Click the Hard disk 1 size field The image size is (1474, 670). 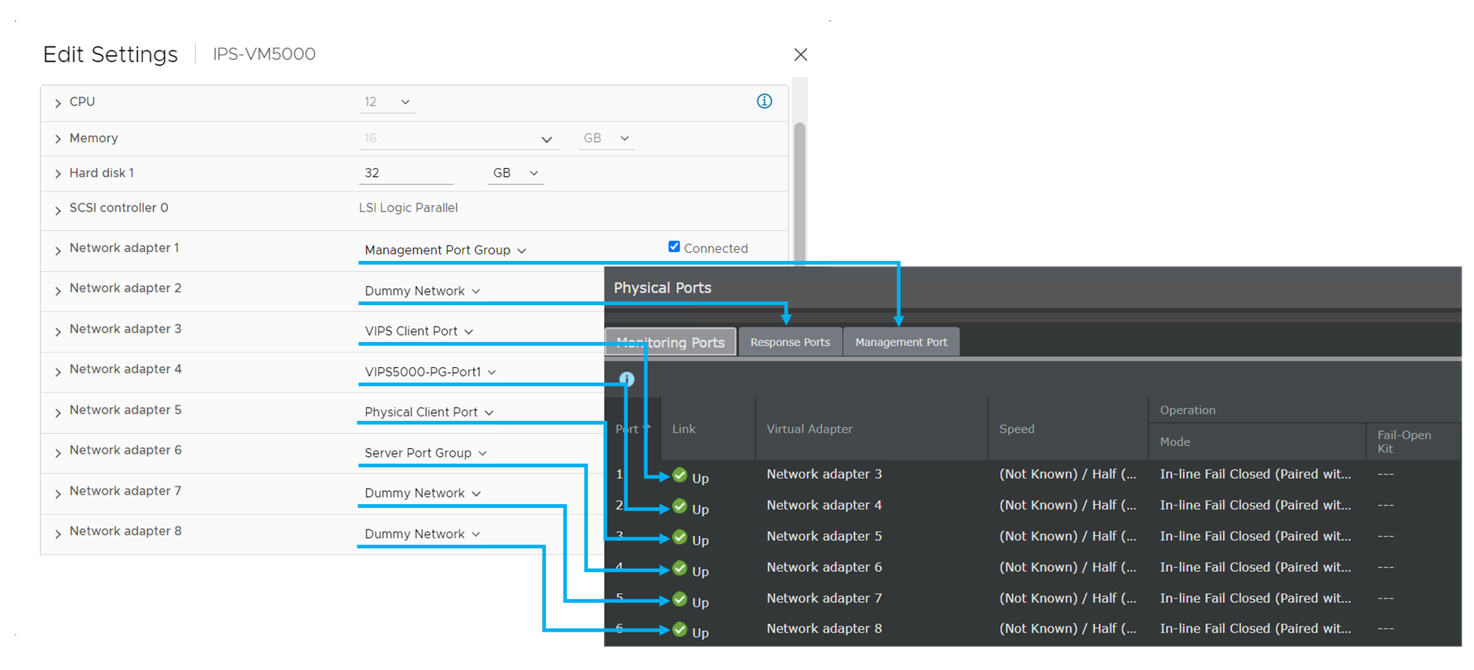point(406,173)
